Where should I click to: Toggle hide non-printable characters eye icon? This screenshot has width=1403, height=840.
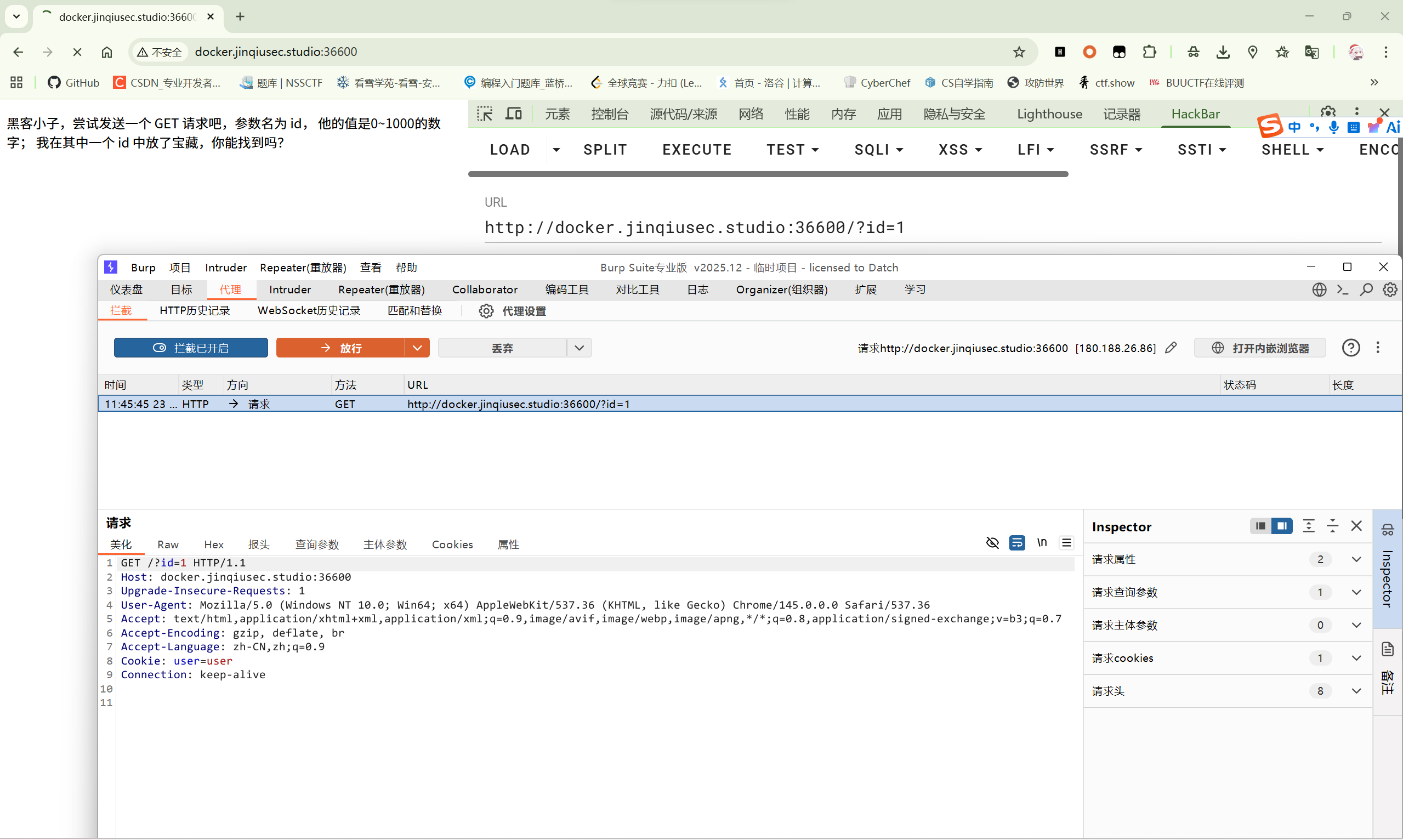[x=992, y=543]
